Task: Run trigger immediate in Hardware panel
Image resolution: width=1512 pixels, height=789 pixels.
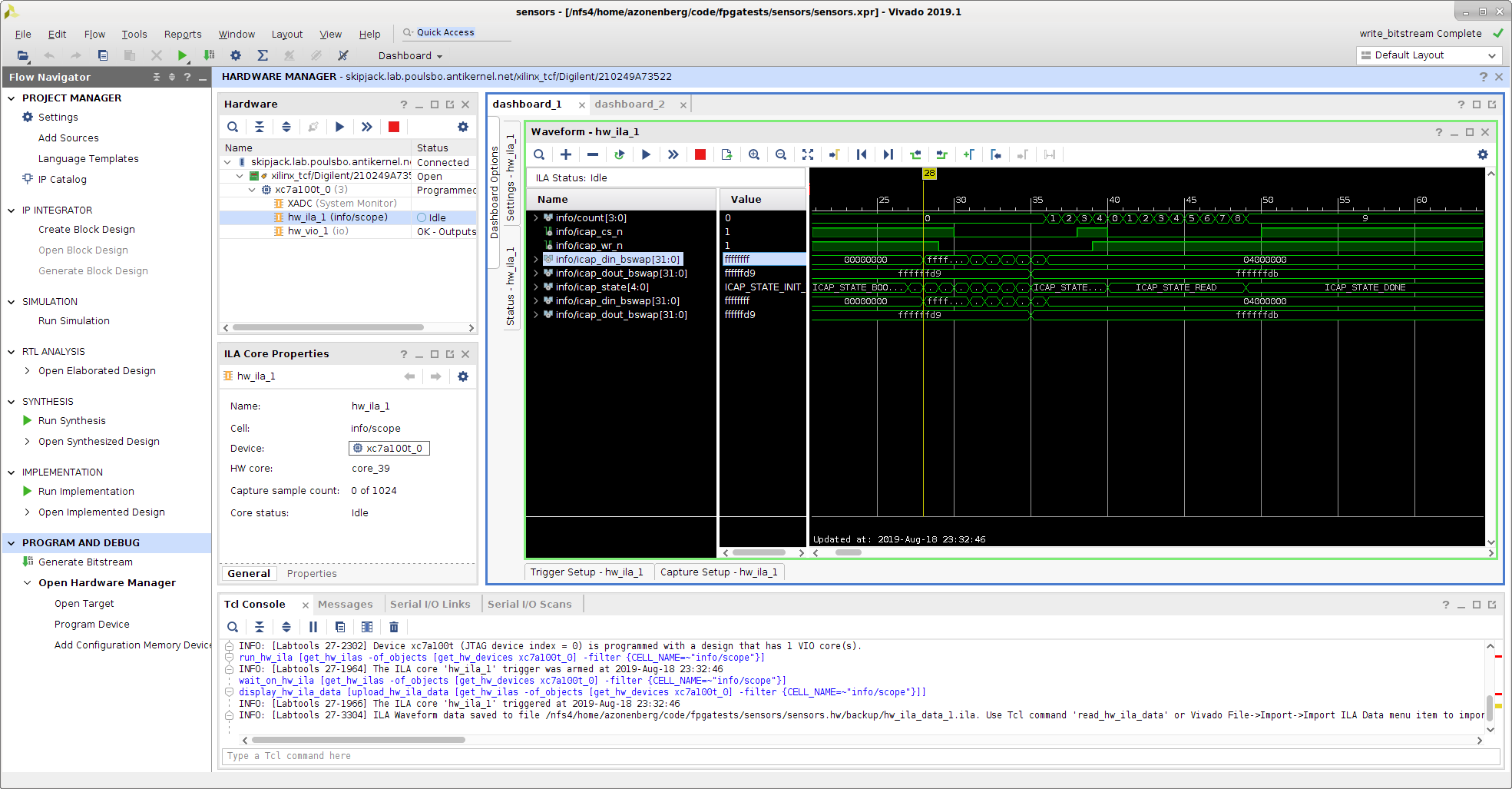Action: tap(367, 127)
